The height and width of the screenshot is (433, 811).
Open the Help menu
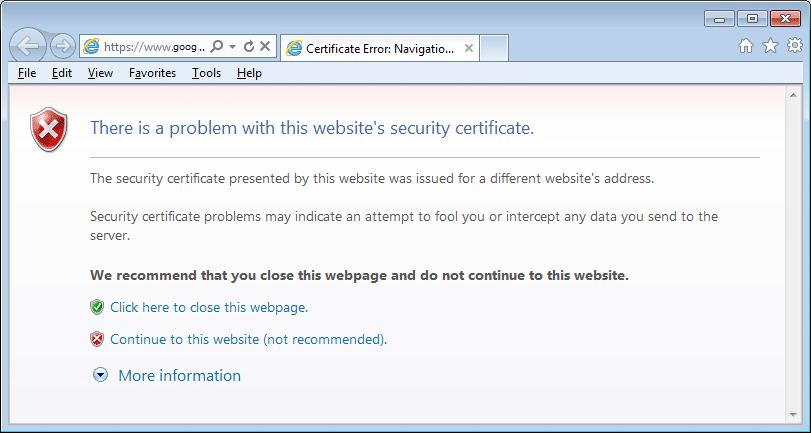coord(249,73)
